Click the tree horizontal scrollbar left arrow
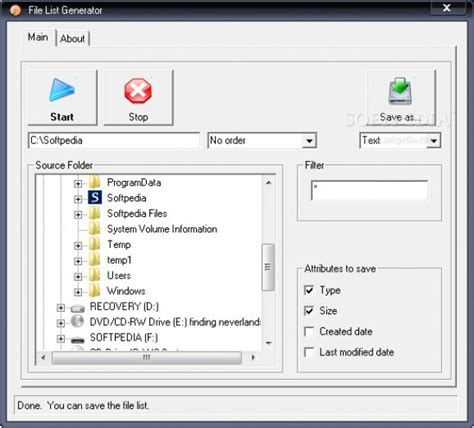The image size is (474, 428). [x=43, y=357]
